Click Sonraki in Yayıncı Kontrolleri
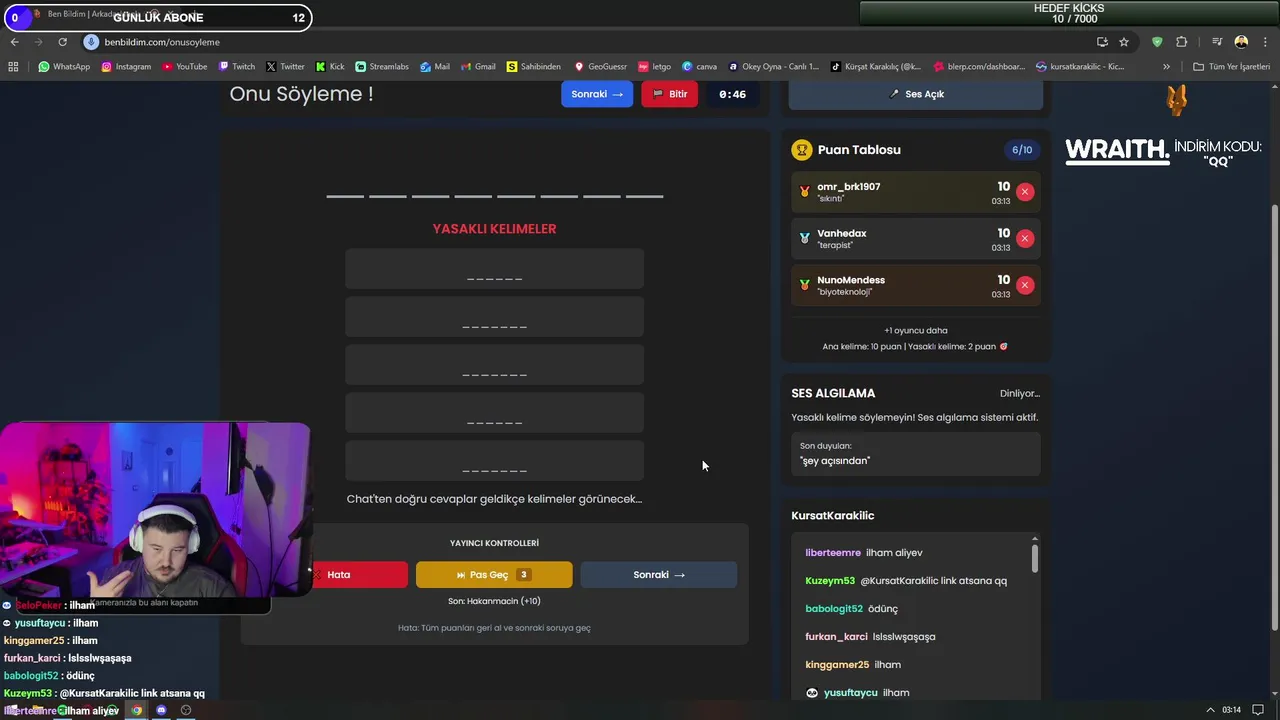This screenshot has height=720, width=1280. [x=659, y=575]
